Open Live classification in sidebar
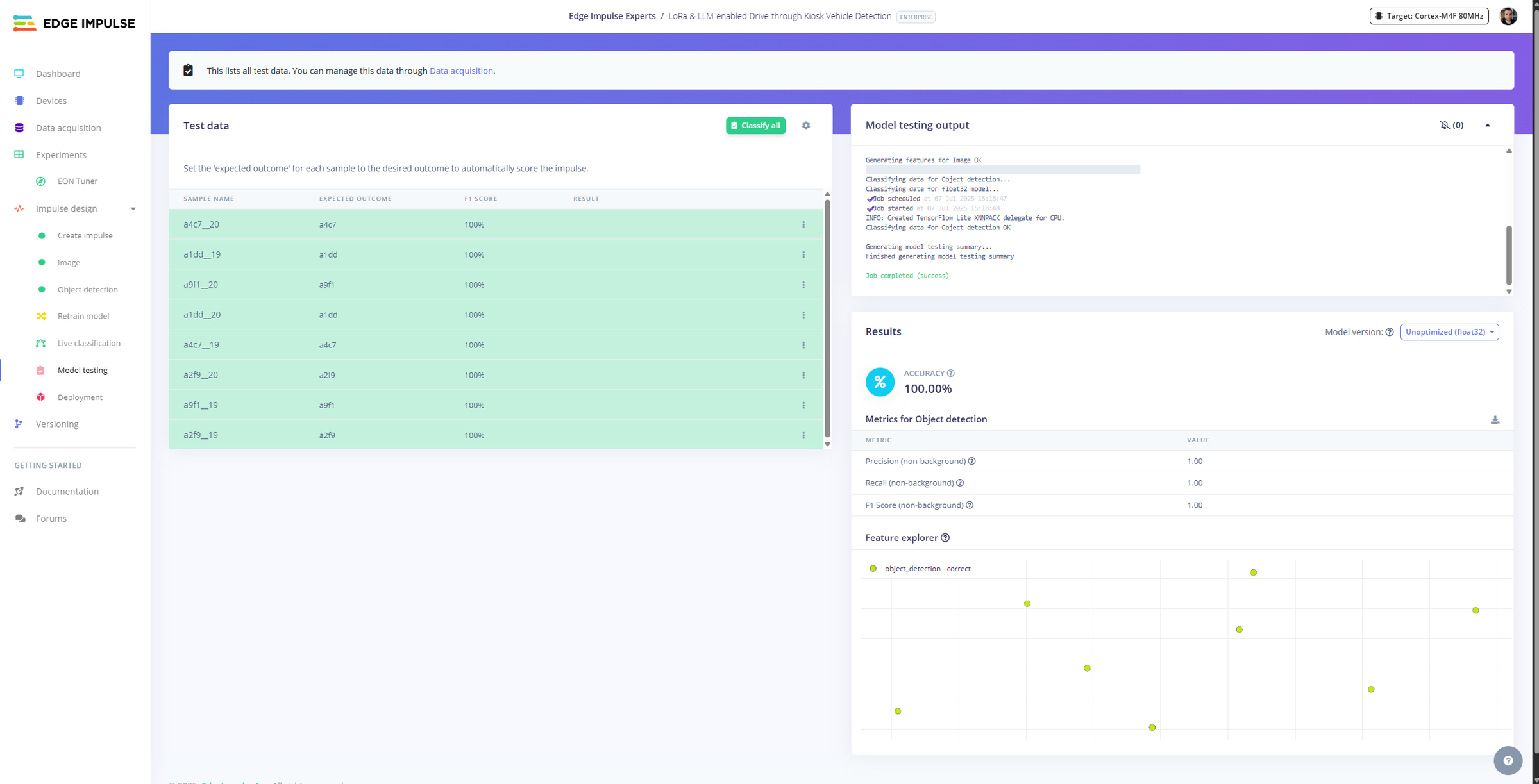1539x784 pixels. click(x=88, y=343)
